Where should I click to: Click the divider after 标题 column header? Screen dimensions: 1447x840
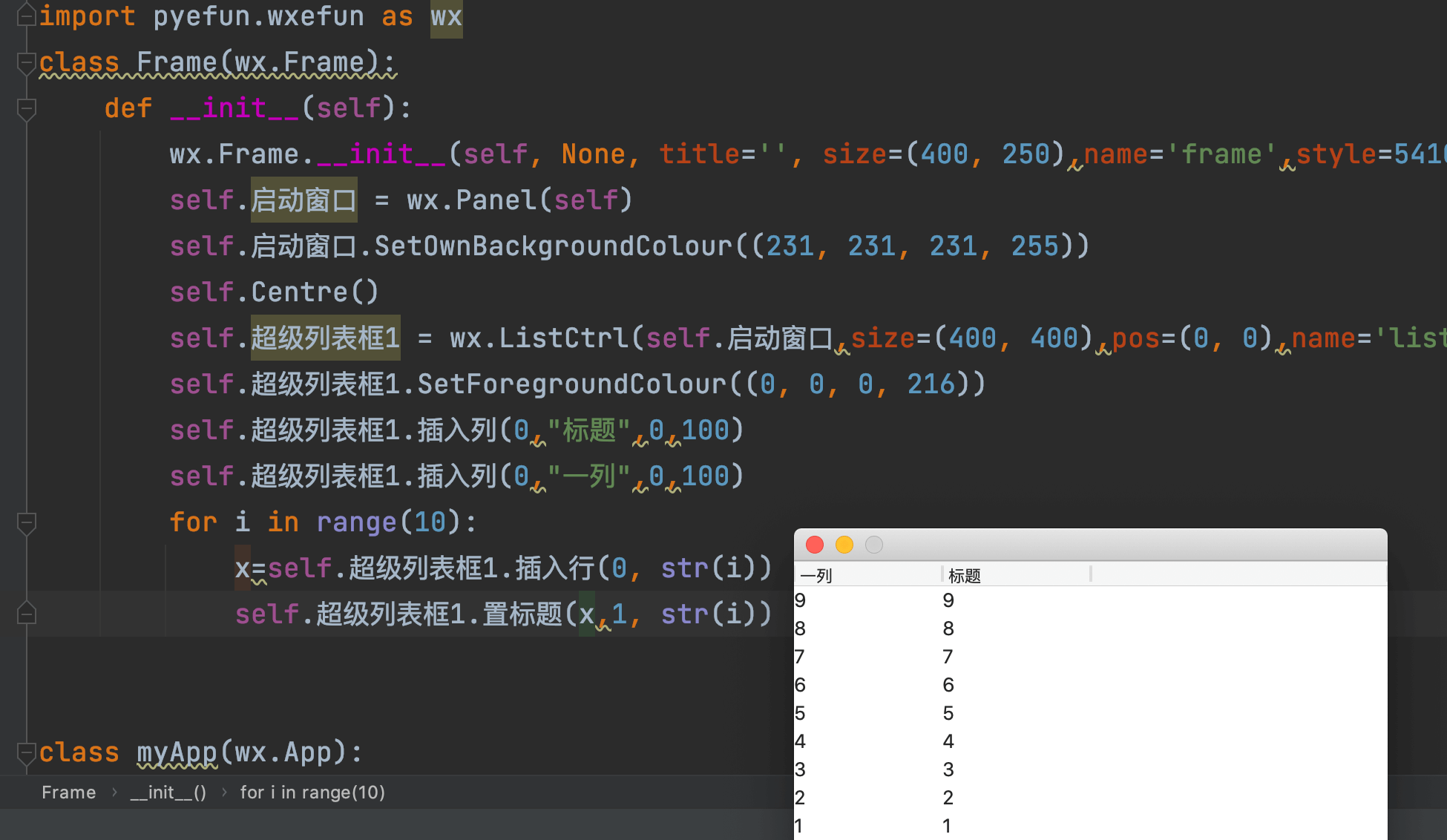[x=1091, y=574]
